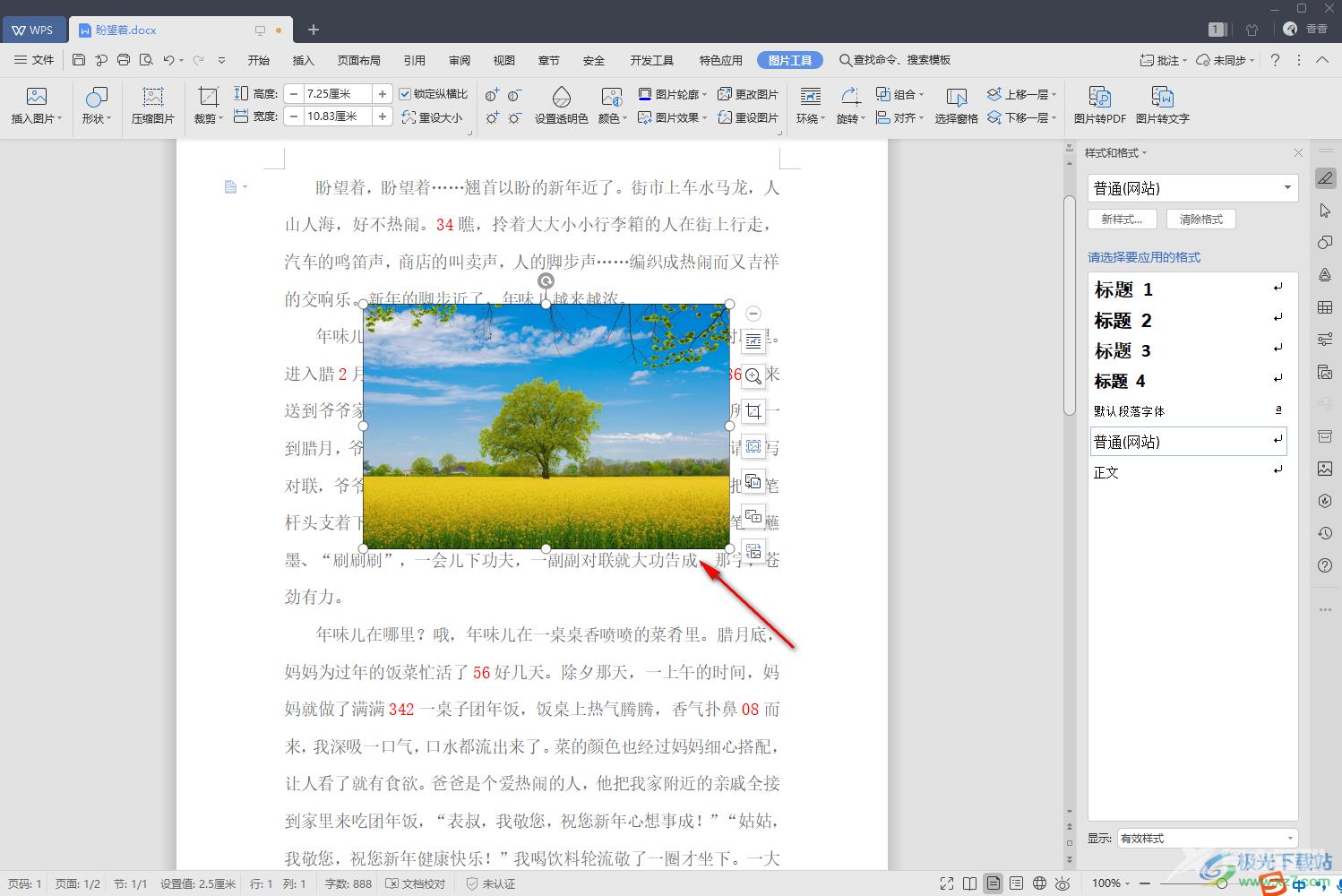The image size is (1342, 896).
Task: Click the zoom magnifier icon beside image
Action: click(753, 376)
